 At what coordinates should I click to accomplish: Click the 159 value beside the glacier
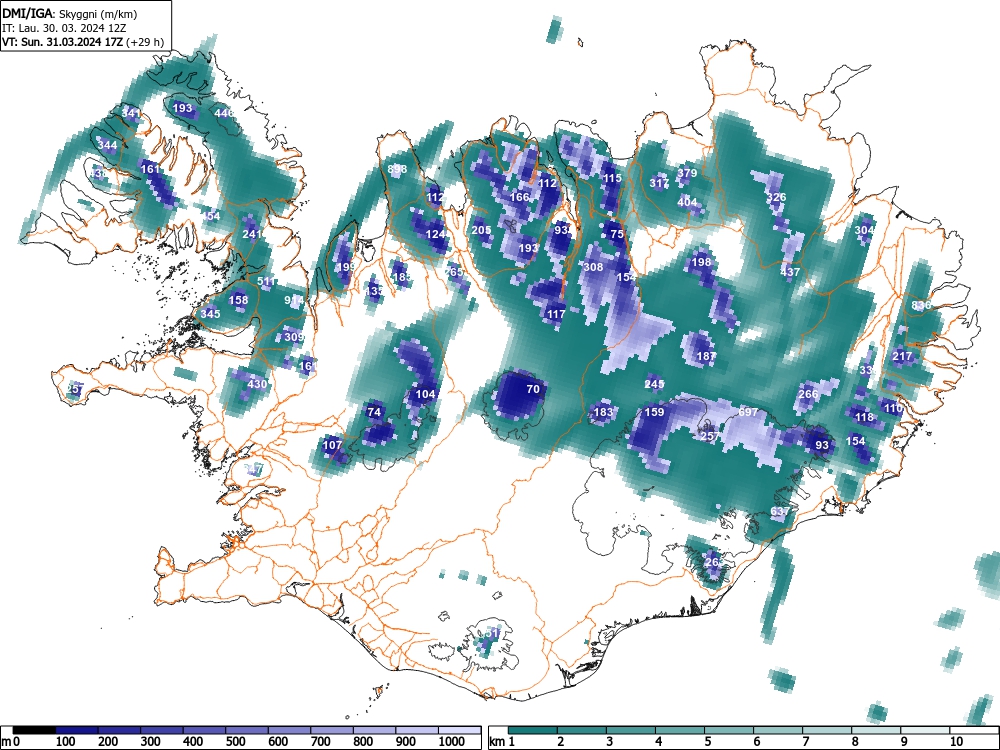click(654, 412)
